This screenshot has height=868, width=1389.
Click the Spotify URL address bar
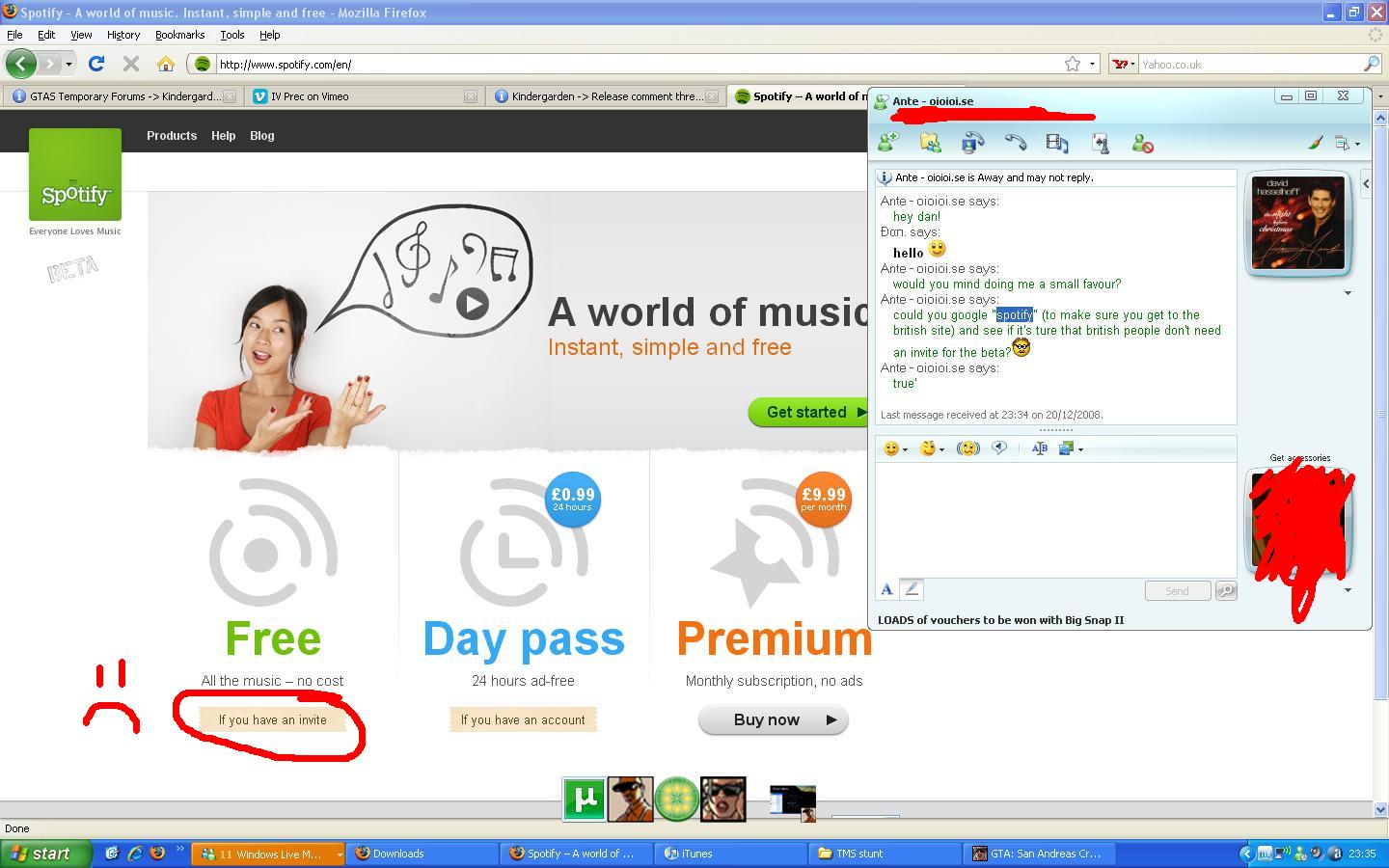[637, 65]
